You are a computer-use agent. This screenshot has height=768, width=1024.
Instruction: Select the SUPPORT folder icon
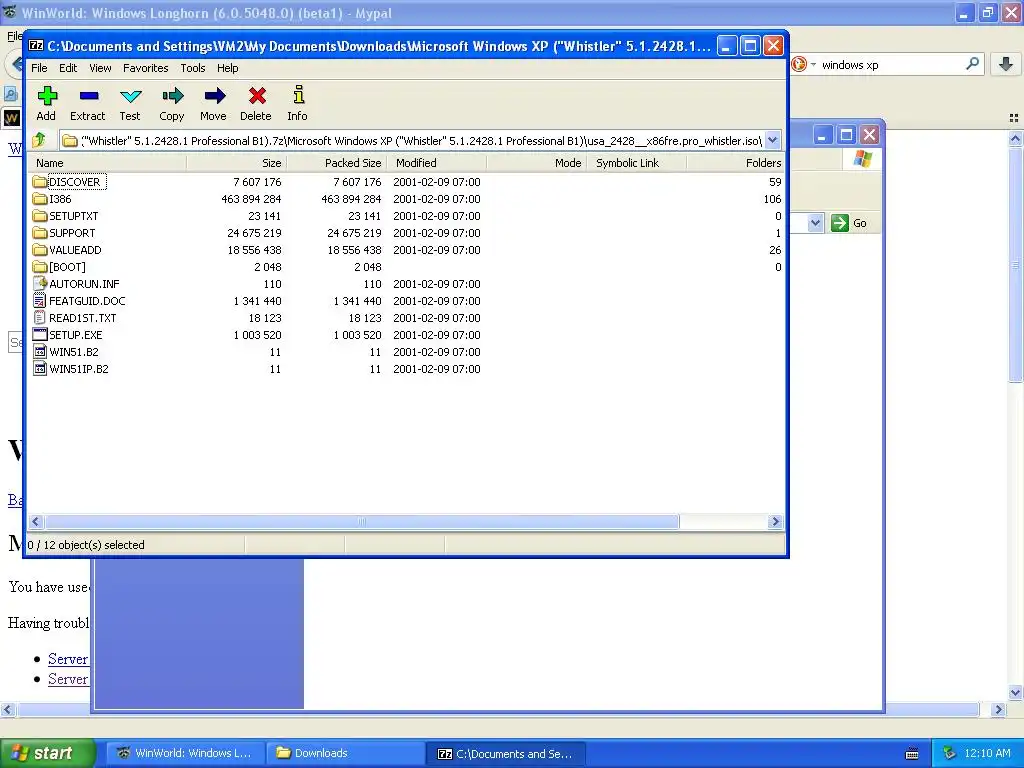coord(40,232)
